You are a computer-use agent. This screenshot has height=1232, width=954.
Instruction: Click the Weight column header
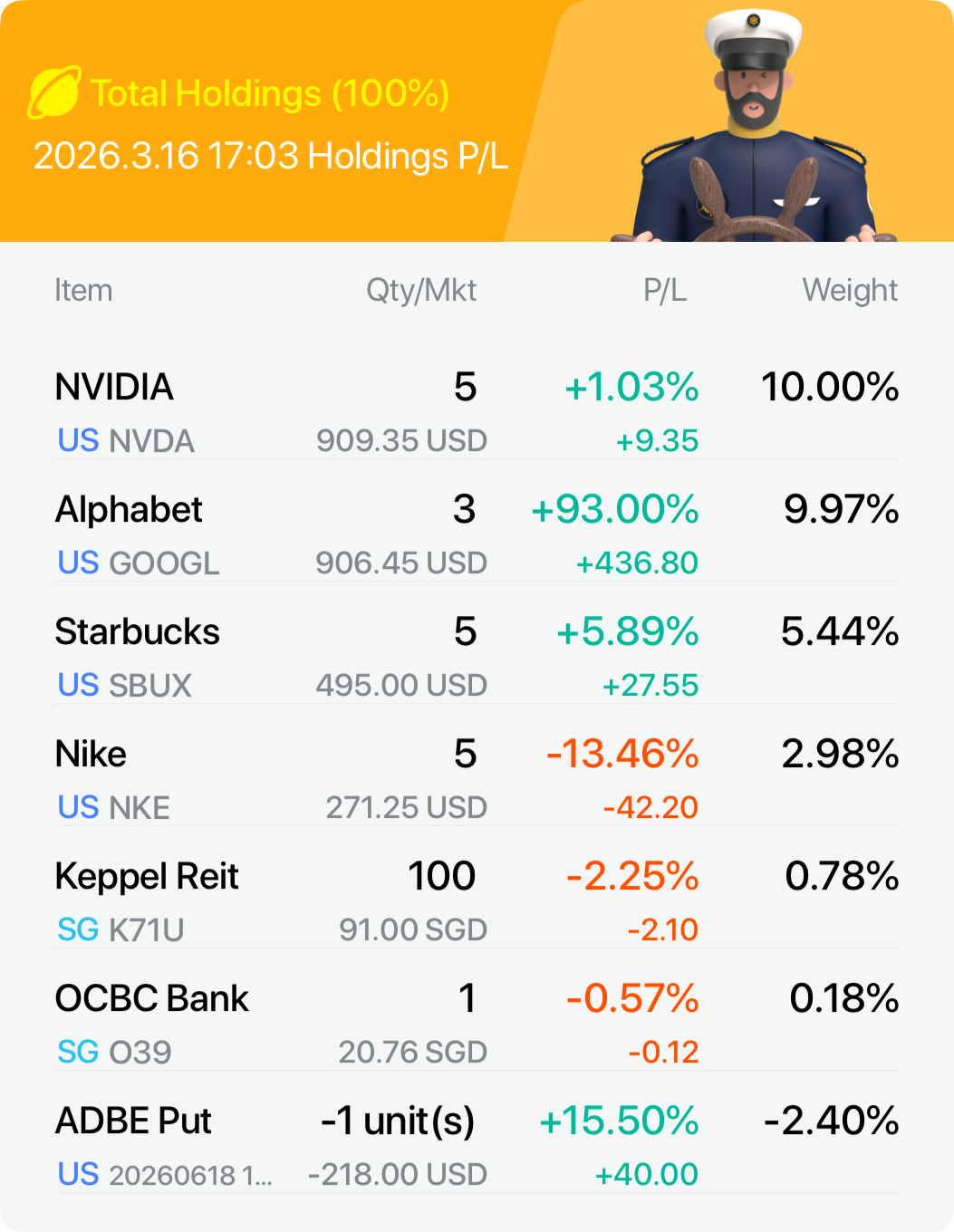(x=849, y=291)
